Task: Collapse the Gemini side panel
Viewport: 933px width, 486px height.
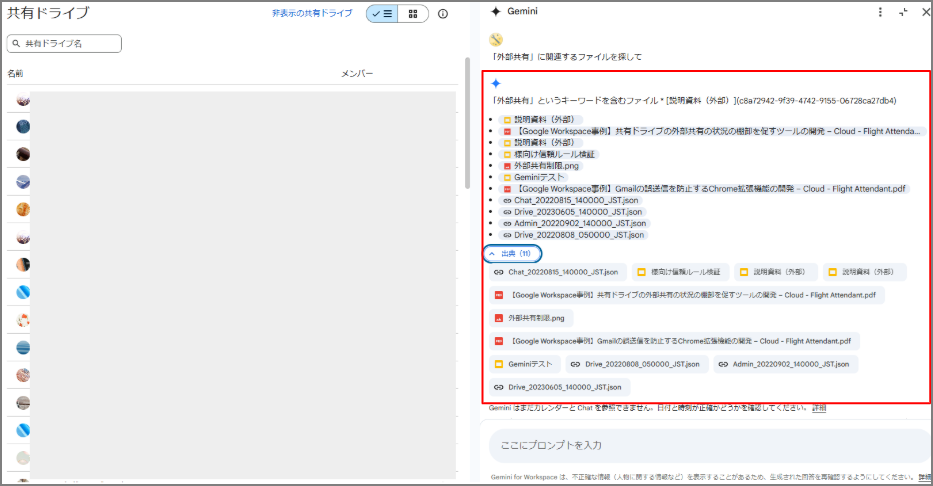Action: [903, 12]
